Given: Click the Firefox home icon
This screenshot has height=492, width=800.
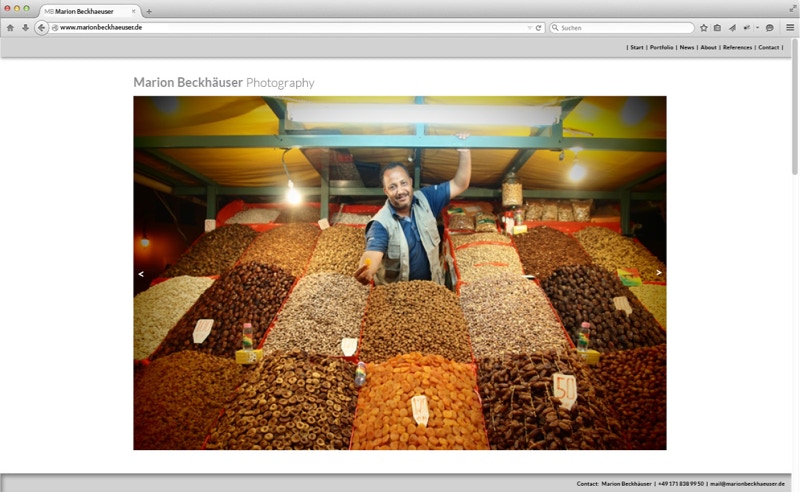Looking at the screenshot, I should [x=10, y=28].
